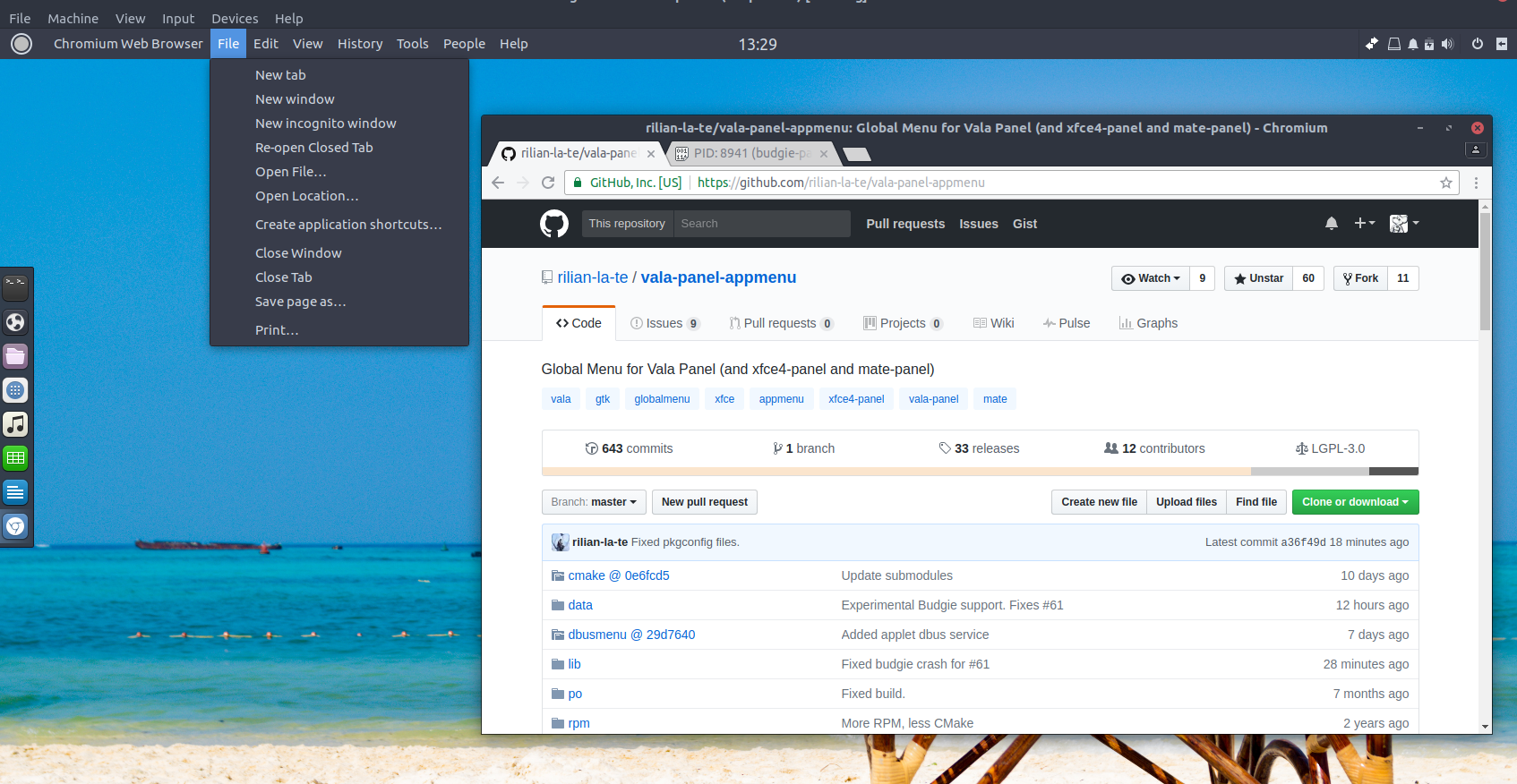
Task: Close the PID: 8941 browser tab
Action: [824, 154]
